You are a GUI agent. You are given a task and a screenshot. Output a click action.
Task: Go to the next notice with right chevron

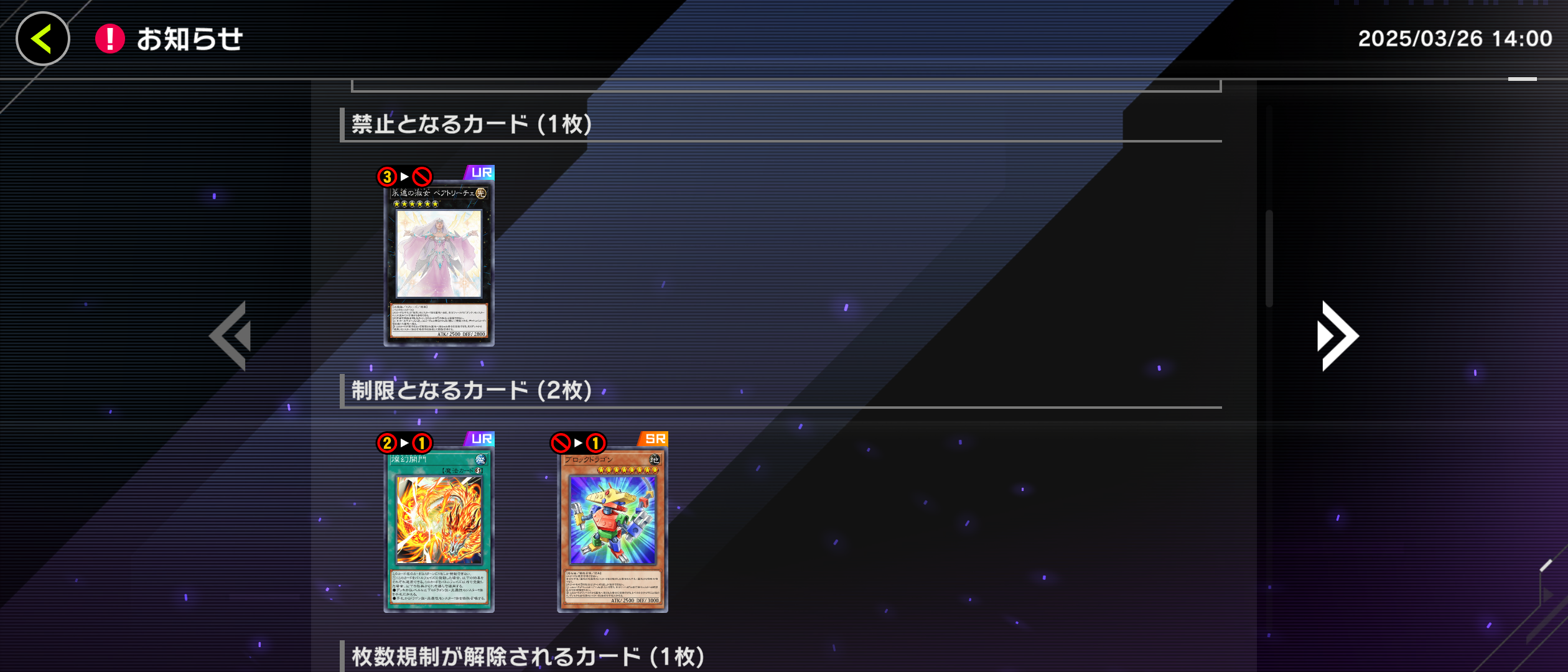pyautogui.click(x=1338, y=336)
